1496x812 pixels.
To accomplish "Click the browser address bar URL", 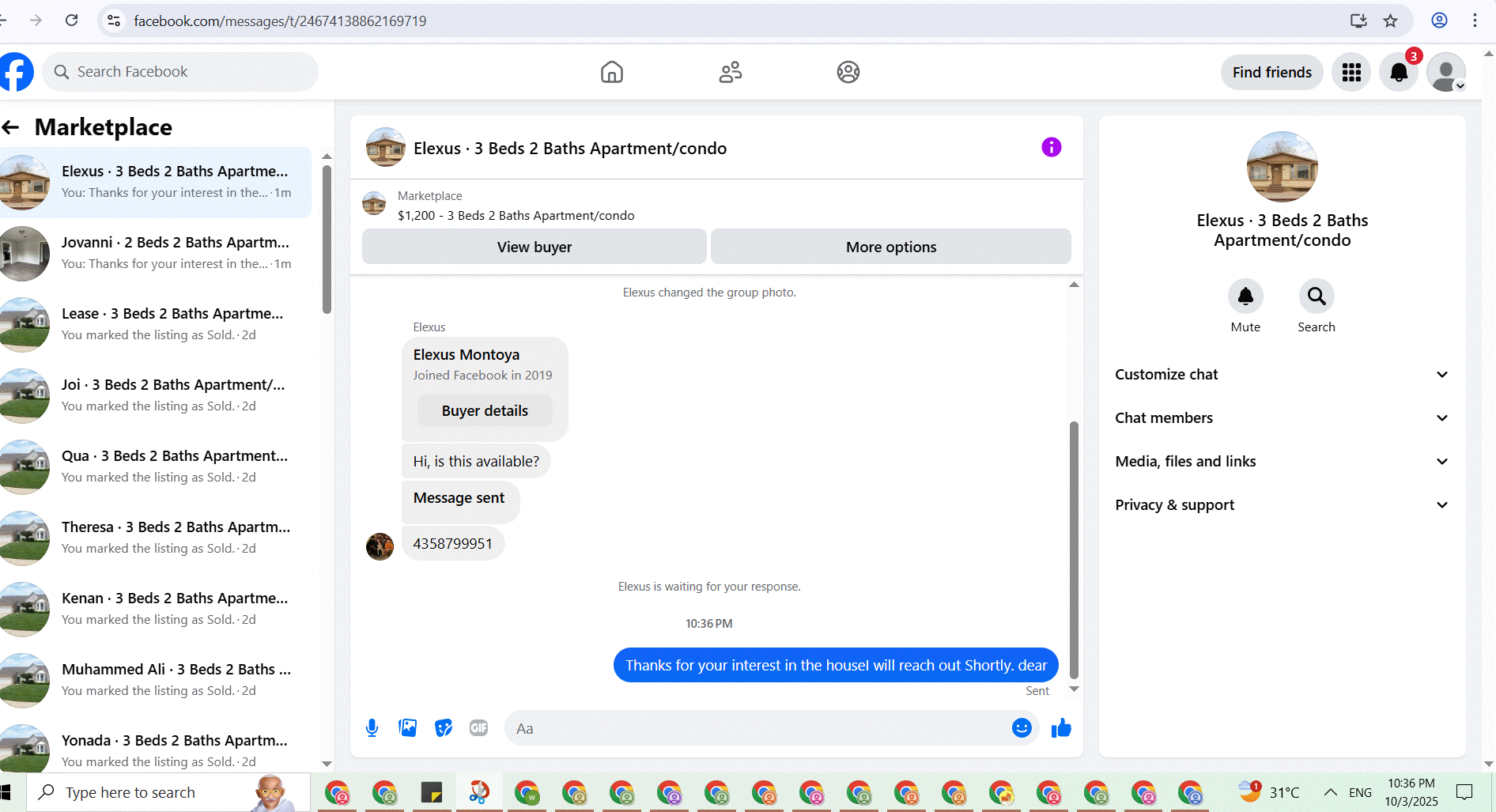I will point(280,21).
